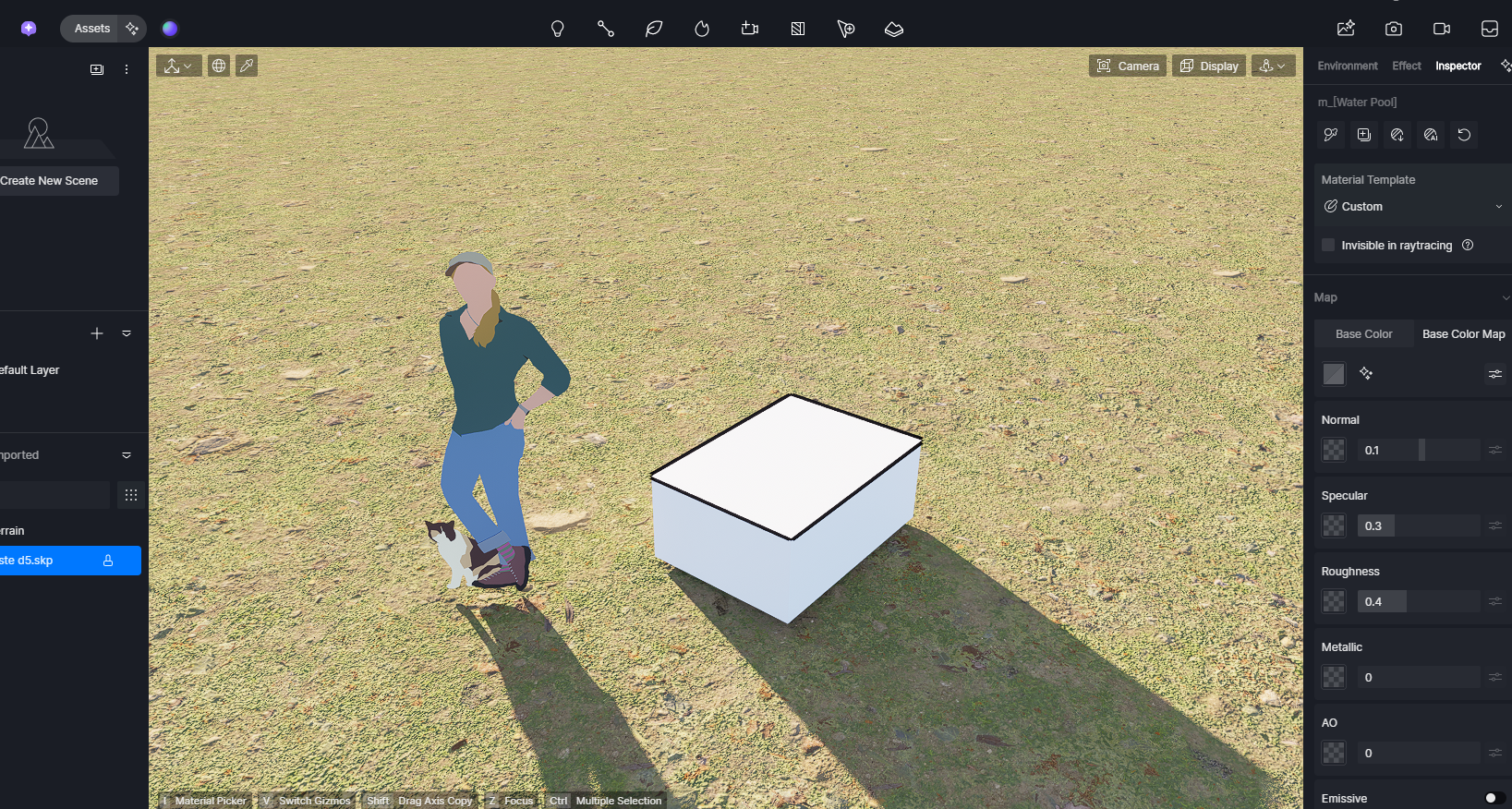
Task: Enable Invisible in raytracing checkbox
Action: [x=1328, y=246]
